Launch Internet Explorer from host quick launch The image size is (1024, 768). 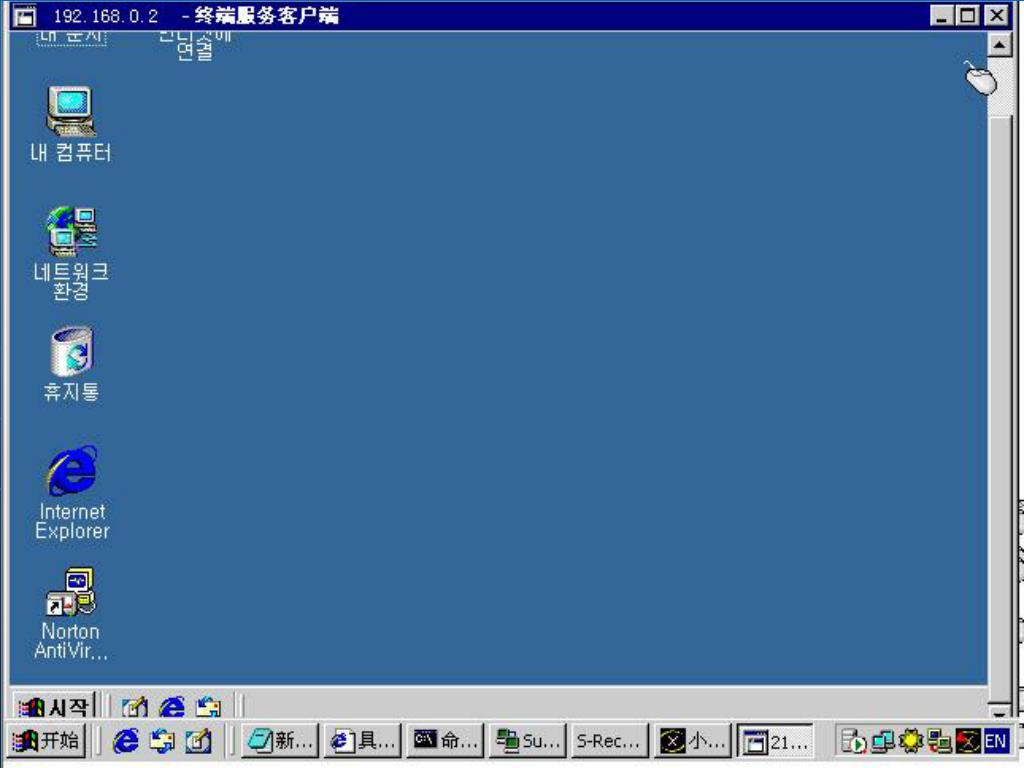click(x=125, y=741)
